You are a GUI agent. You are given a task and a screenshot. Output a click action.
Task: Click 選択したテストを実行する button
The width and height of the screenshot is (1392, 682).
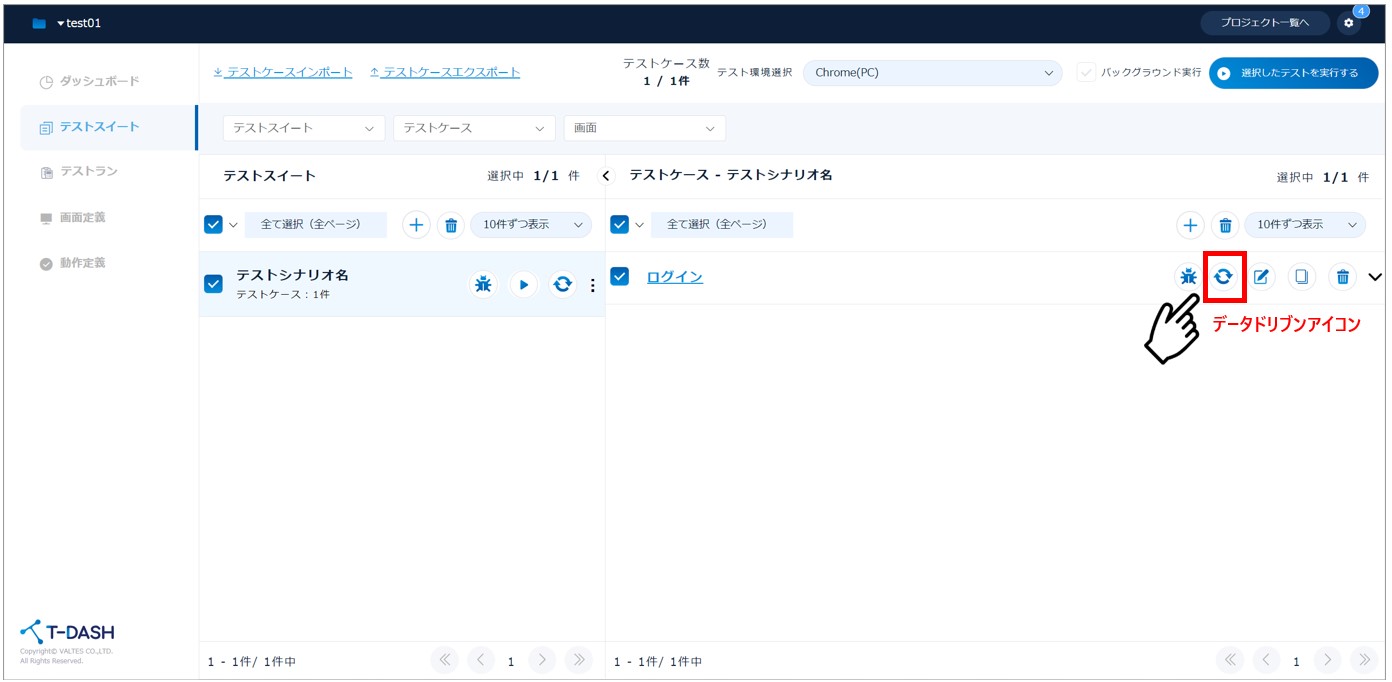click(1293, 73)
